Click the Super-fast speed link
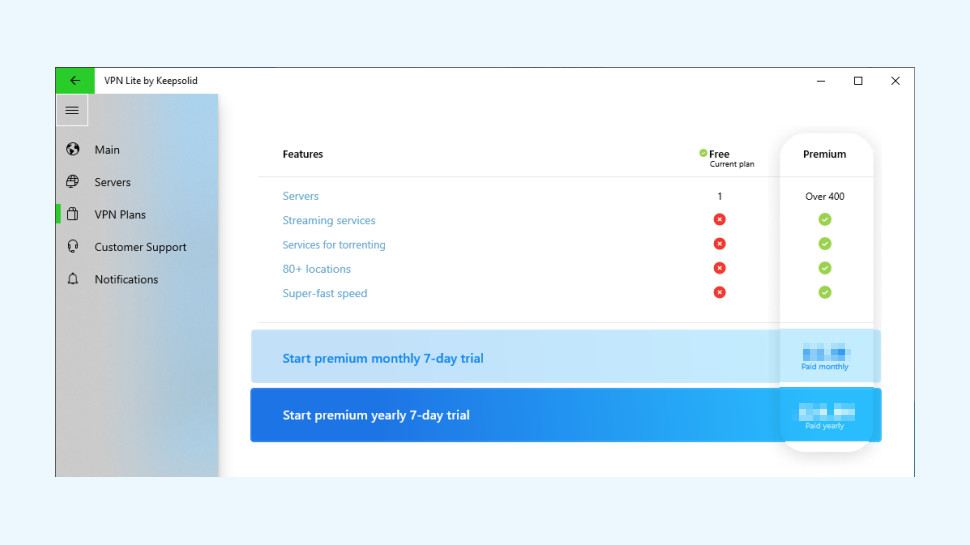This screenshot has height=545, width=970. point(325,293)
